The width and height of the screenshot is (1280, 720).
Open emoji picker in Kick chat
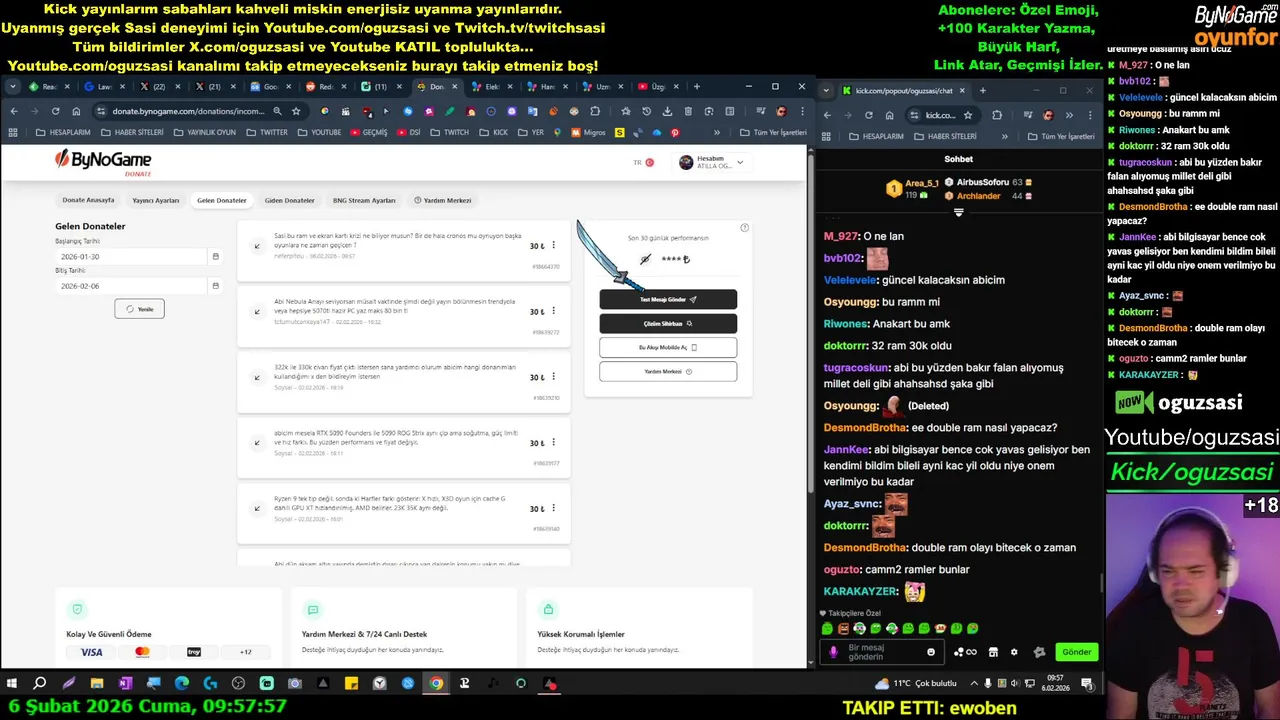click(x=931, y=652)
